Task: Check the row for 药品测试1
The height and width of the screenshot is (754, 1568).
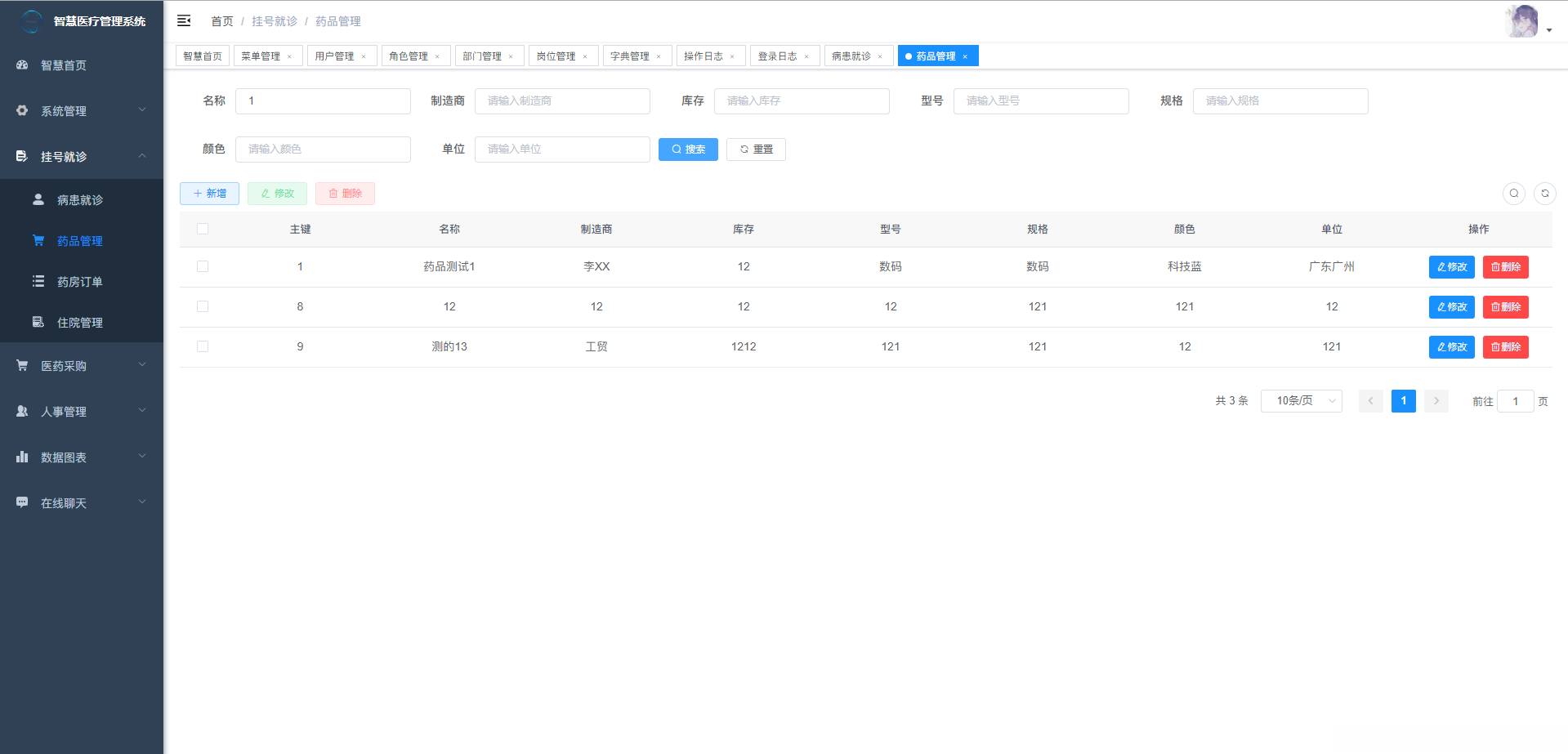Action: tap(203, 267)
